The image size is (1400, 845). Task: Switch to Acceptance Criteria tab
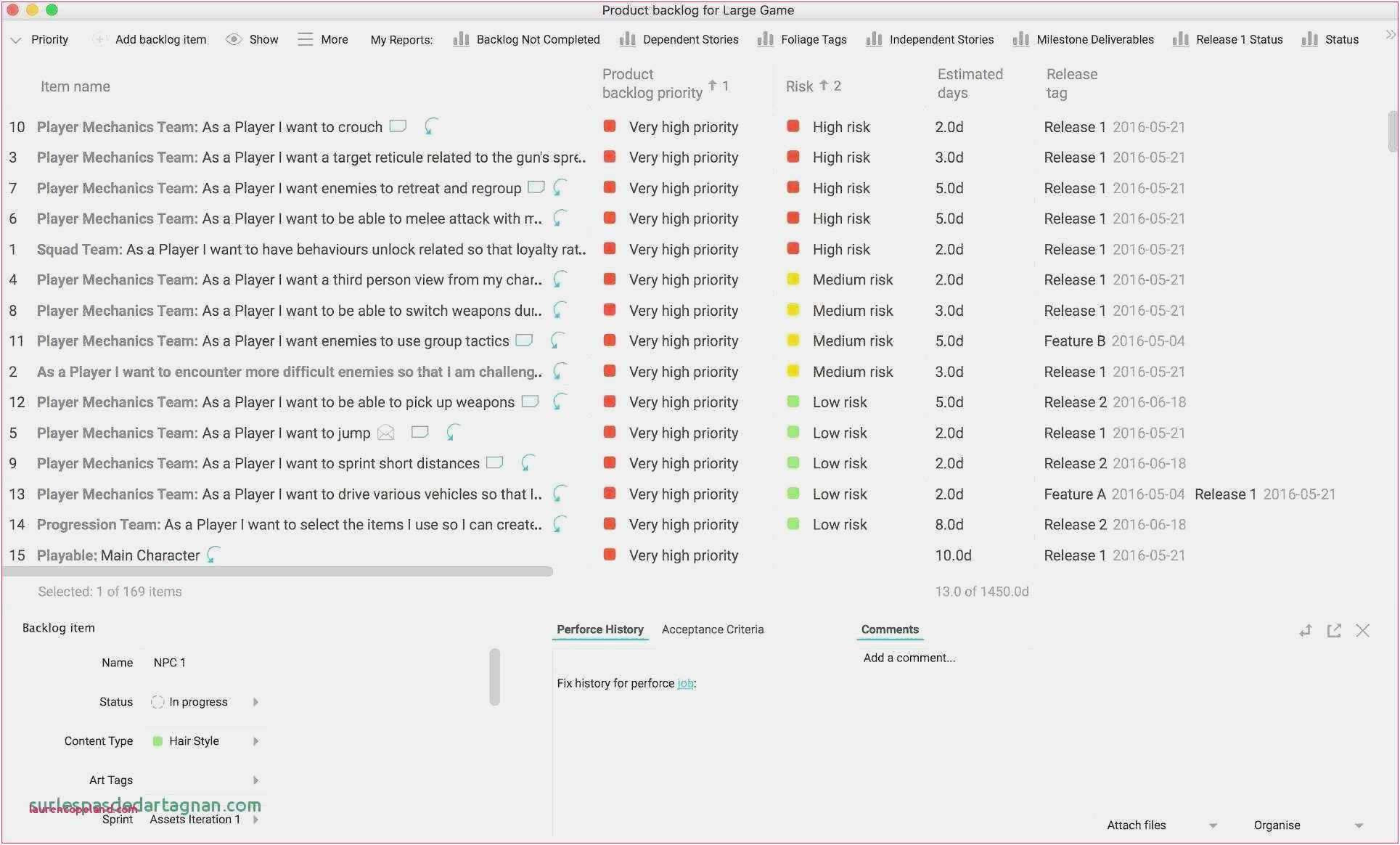712,629
